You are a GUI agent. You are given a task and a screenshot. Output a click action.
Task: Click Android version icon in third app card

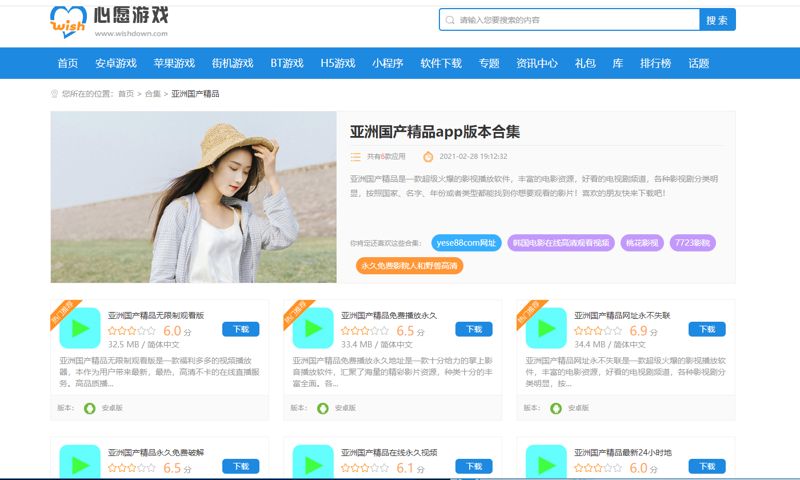pos(556,408)
